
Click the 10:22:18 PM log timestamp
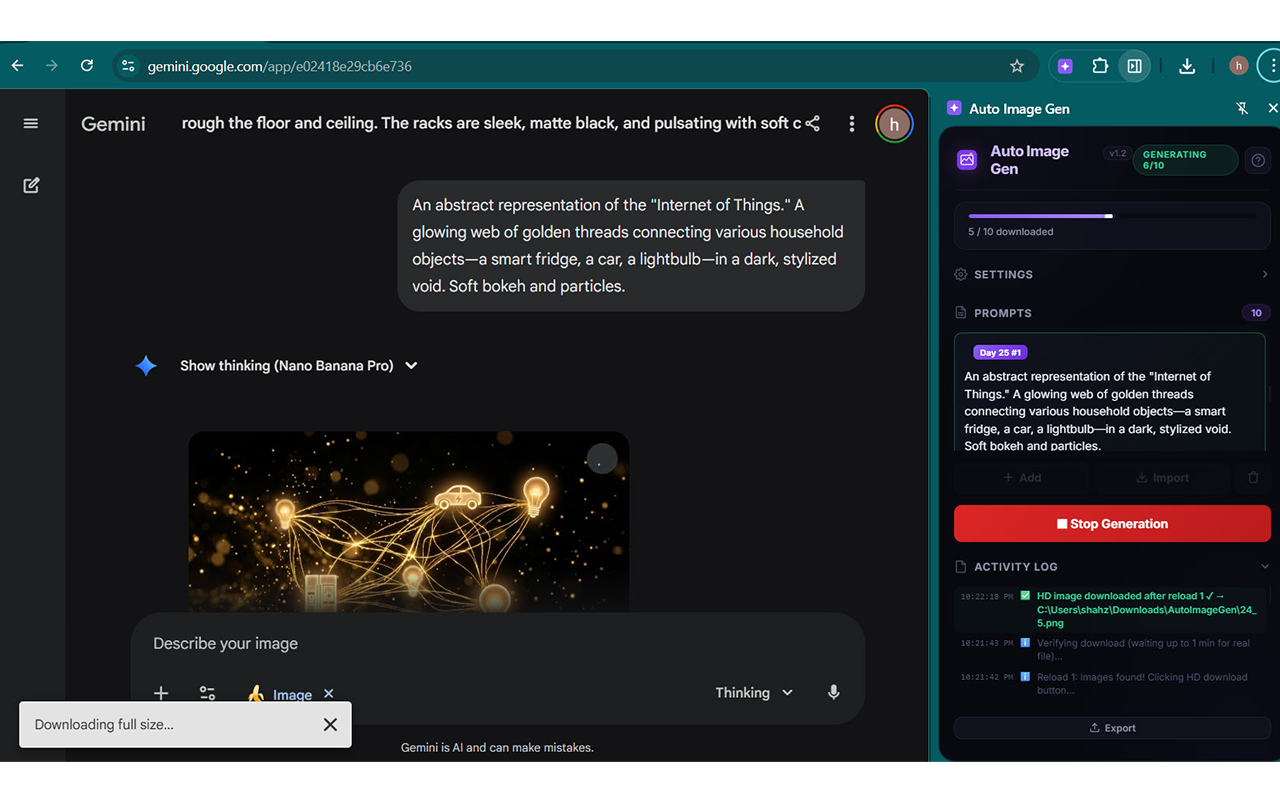click(986, 597)
